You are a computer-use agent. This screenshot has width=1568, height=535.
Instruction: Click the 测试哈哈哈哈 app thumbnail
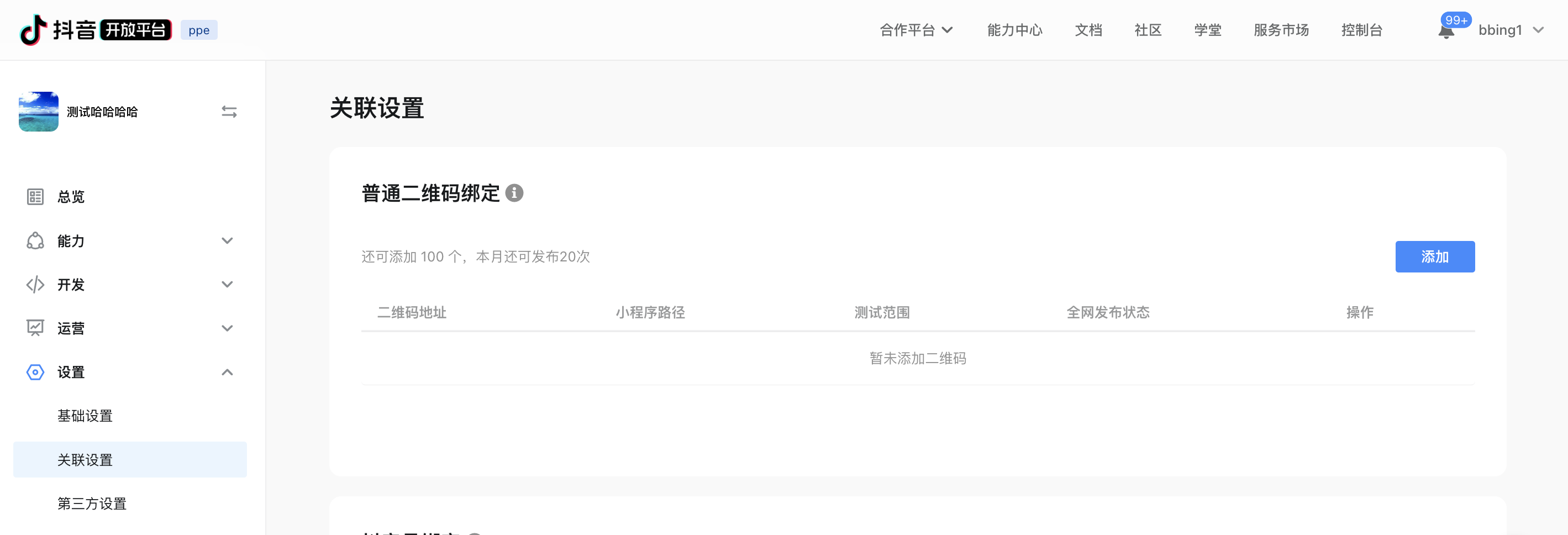pyautogui.click(x=38, y=112)
